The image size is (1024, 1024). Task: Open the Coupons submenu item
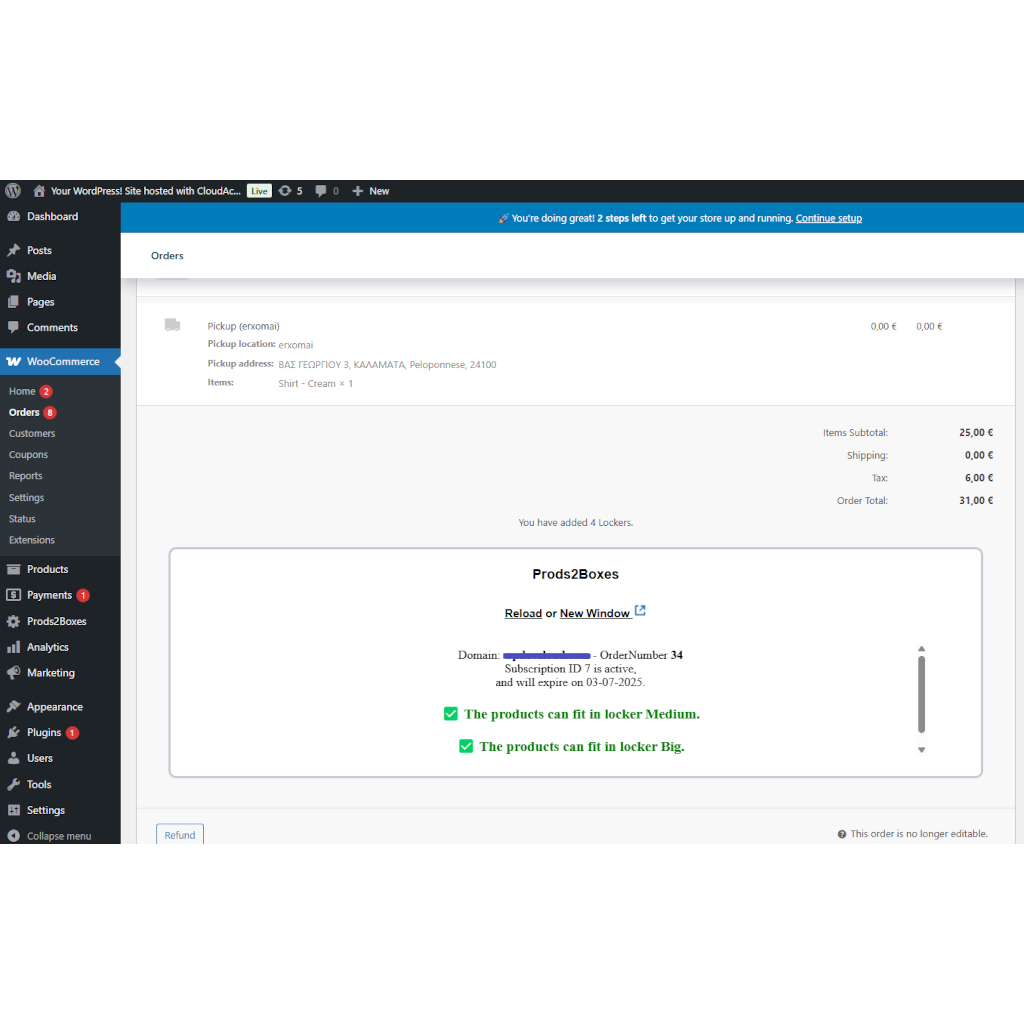tap(28, 455)
